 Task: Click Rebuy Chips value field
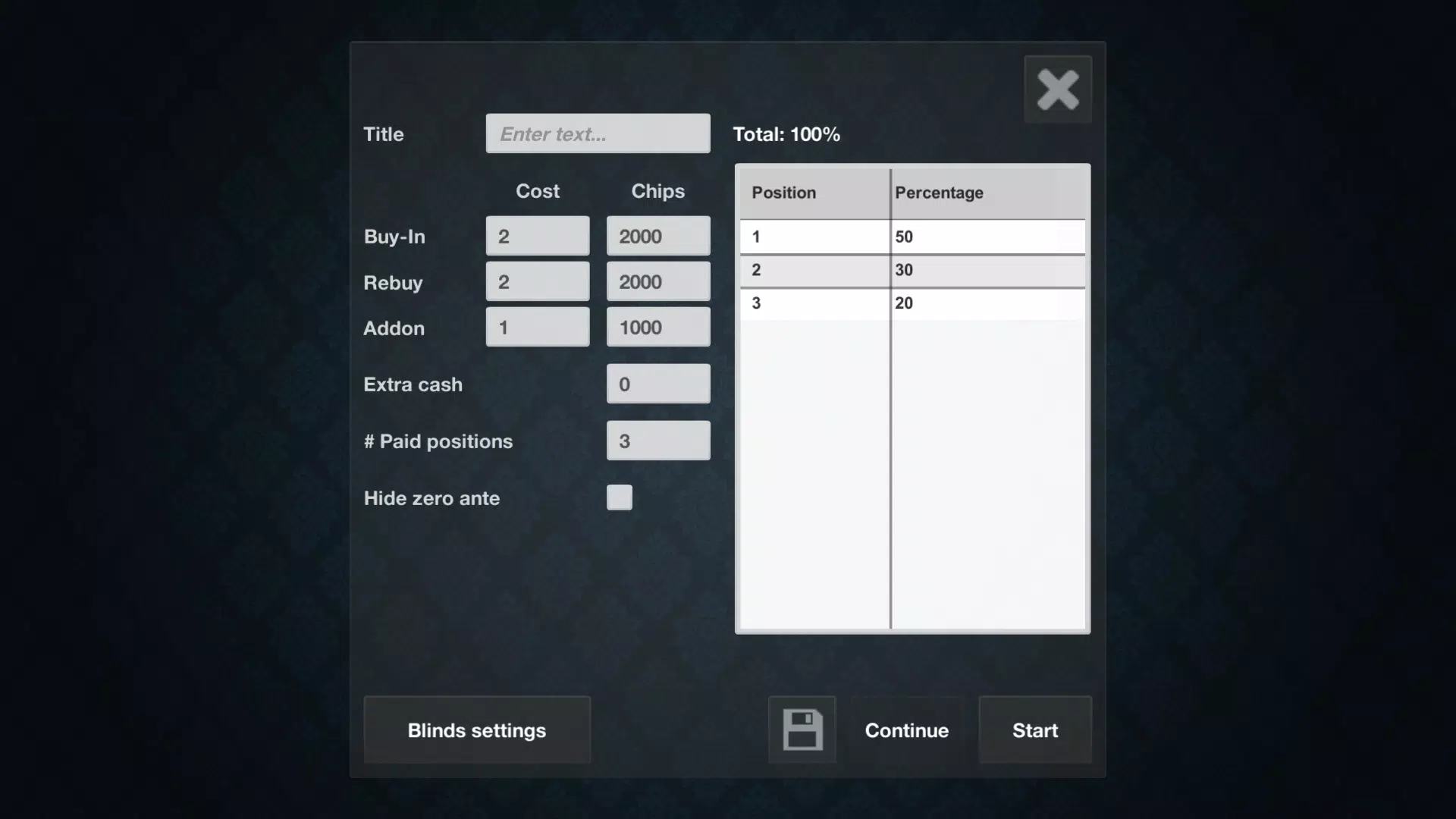coord(657,281)
